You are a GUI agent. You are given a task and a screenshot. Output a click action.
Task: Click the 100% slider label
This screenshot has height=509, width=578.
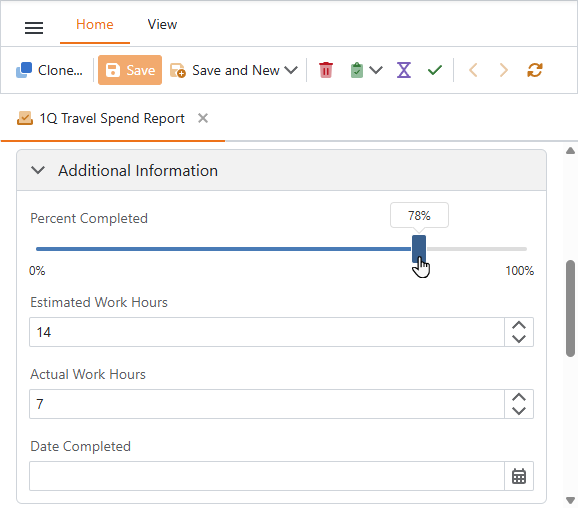tap(519, 271)
